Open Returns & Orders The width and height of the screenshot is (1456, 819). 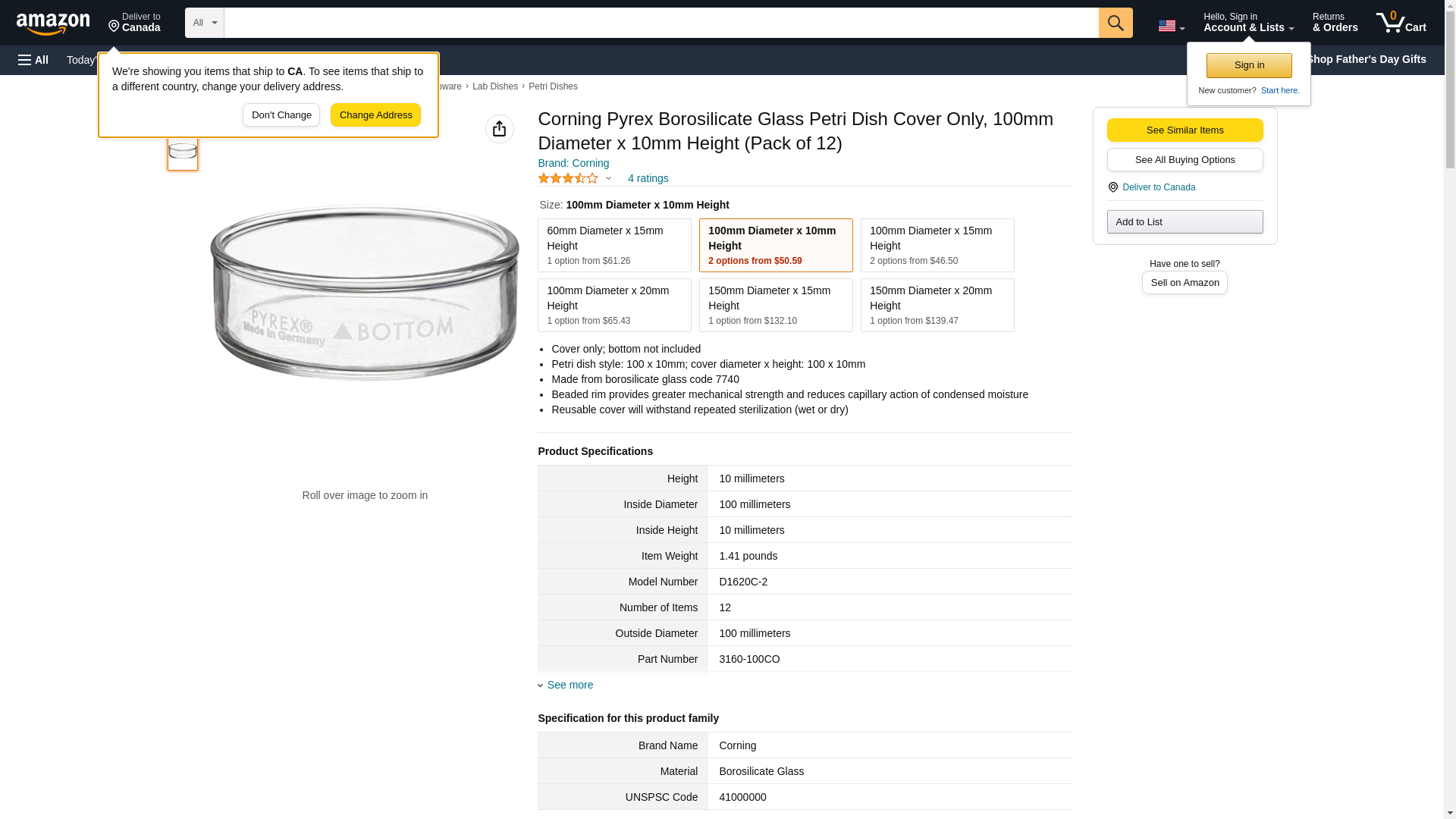coord(1335,23)
